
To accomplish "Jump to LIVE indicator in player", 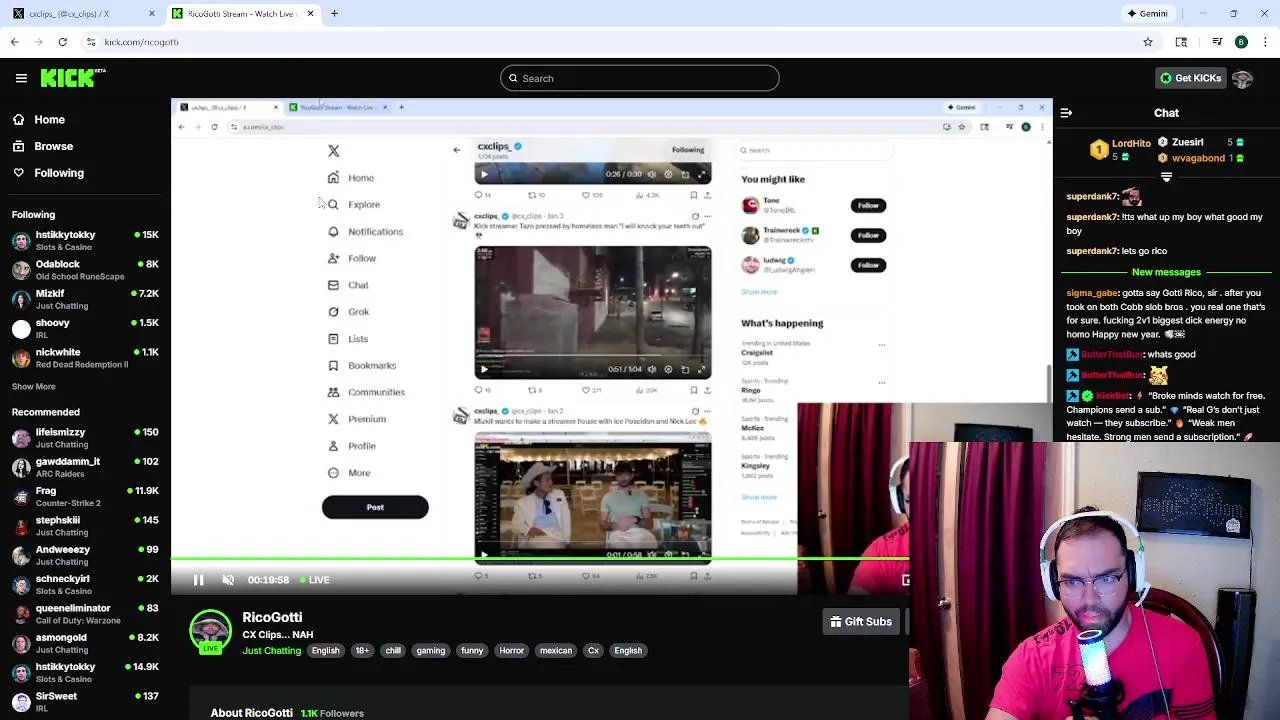I will click(315, 580).
